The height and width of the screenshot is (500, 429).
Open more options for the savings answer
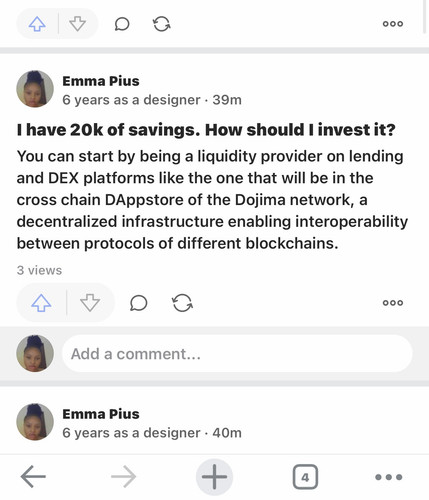[x=393, y=303]
